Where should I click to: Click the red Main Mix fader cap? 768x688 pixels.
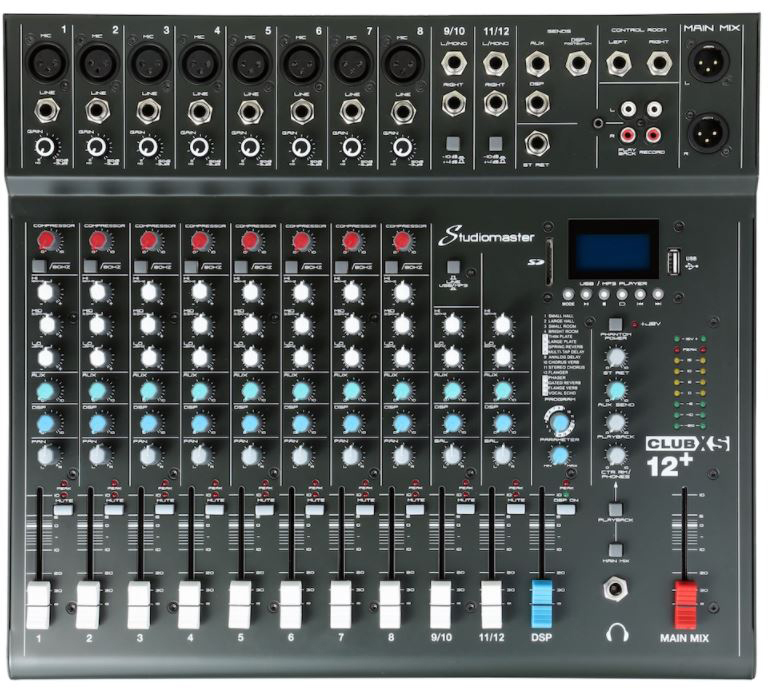[x=686, y=604]
